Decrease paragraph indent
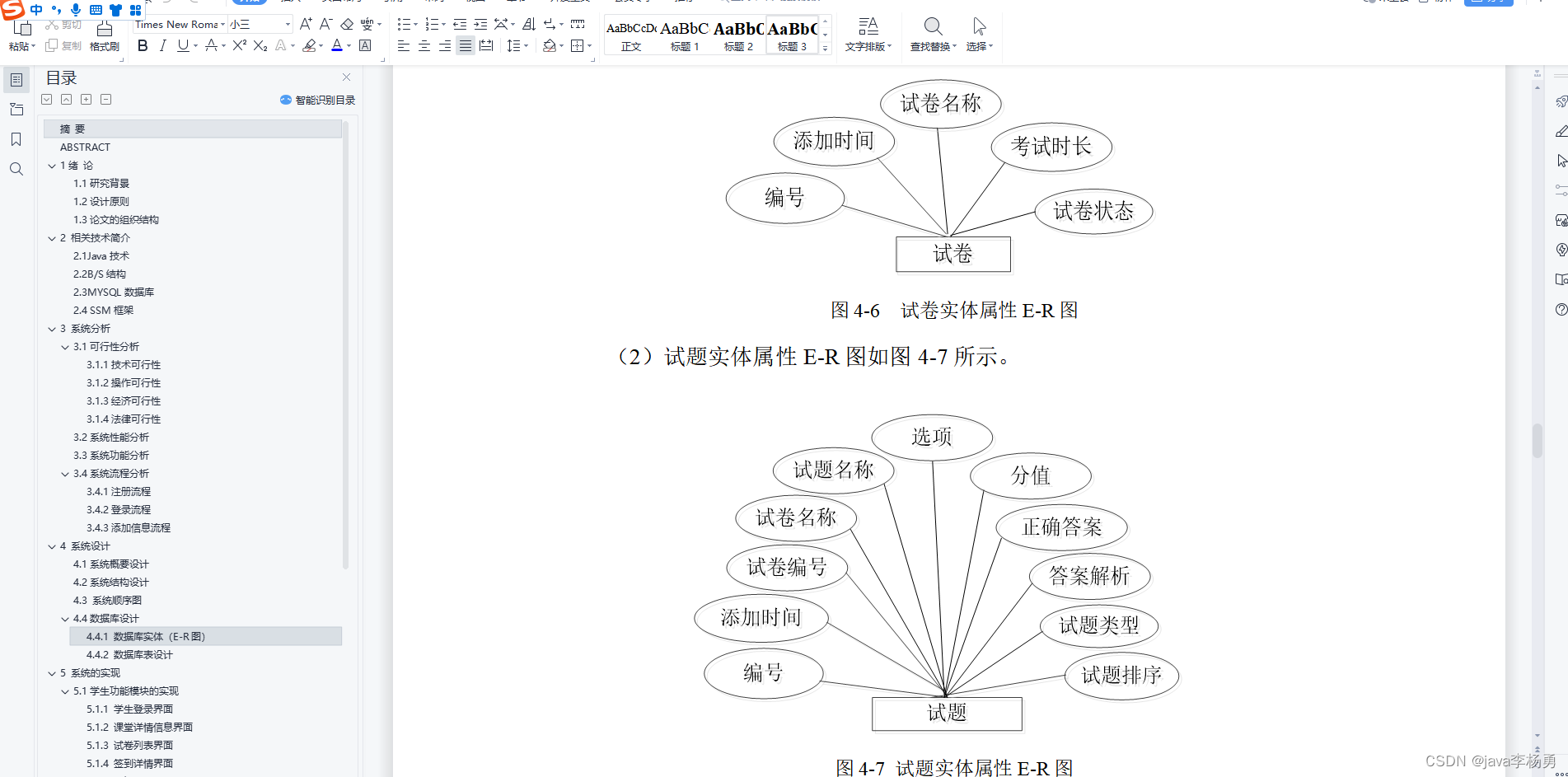This screenshot has height=777, width=1568. click(460, 24)
